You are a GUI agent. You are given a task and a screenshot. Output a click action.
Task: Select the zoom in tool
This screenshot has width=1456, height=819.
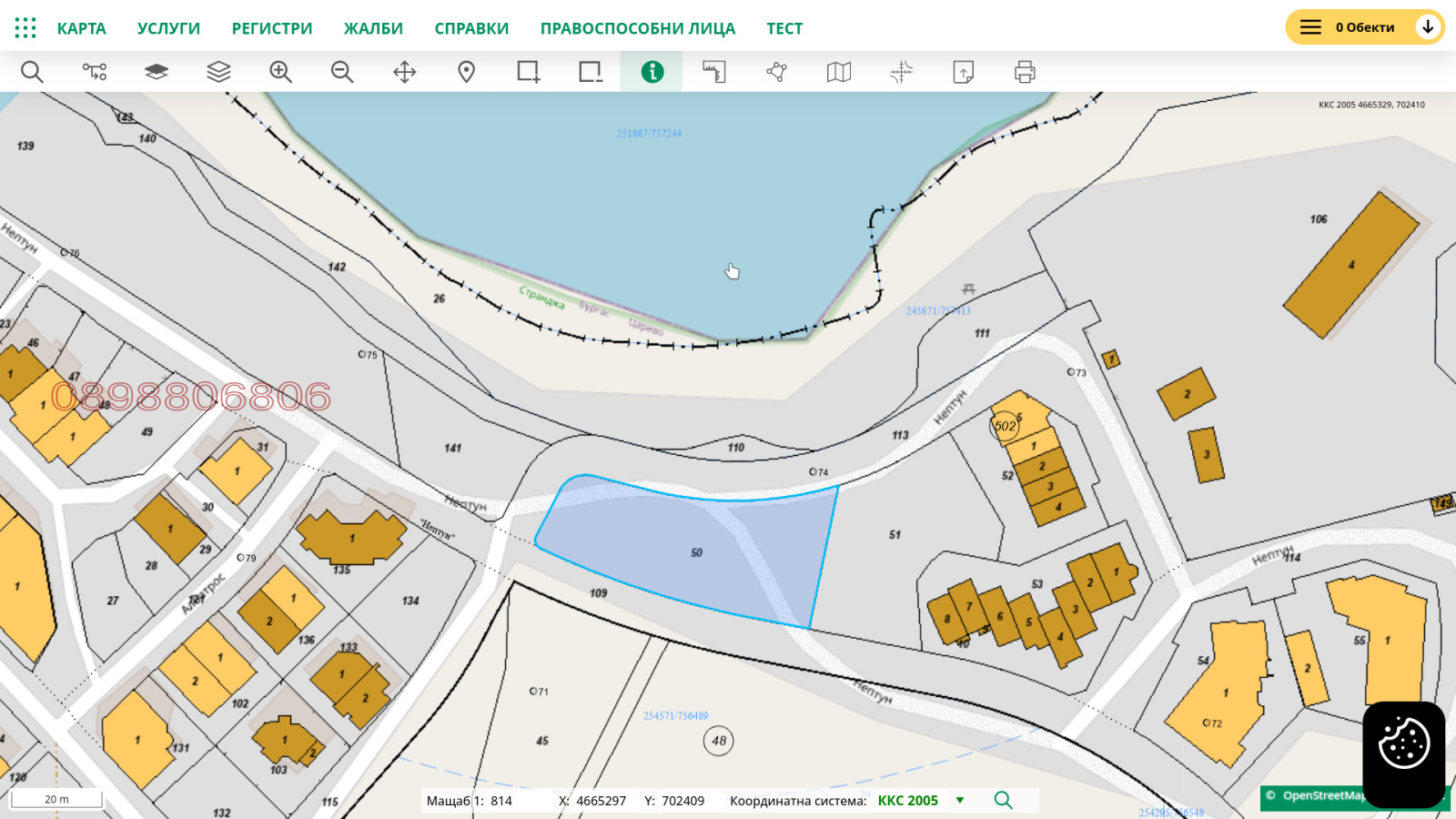(280, 72)
